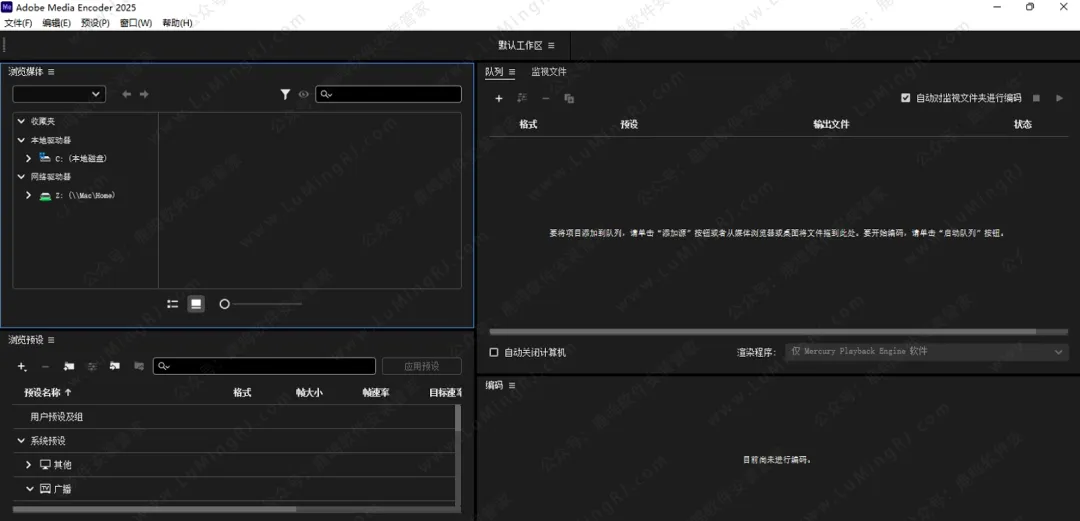The image size is (1080, 521).
Task: Open the 浏览媒体 panel menu icon
Action: [51, 72]
